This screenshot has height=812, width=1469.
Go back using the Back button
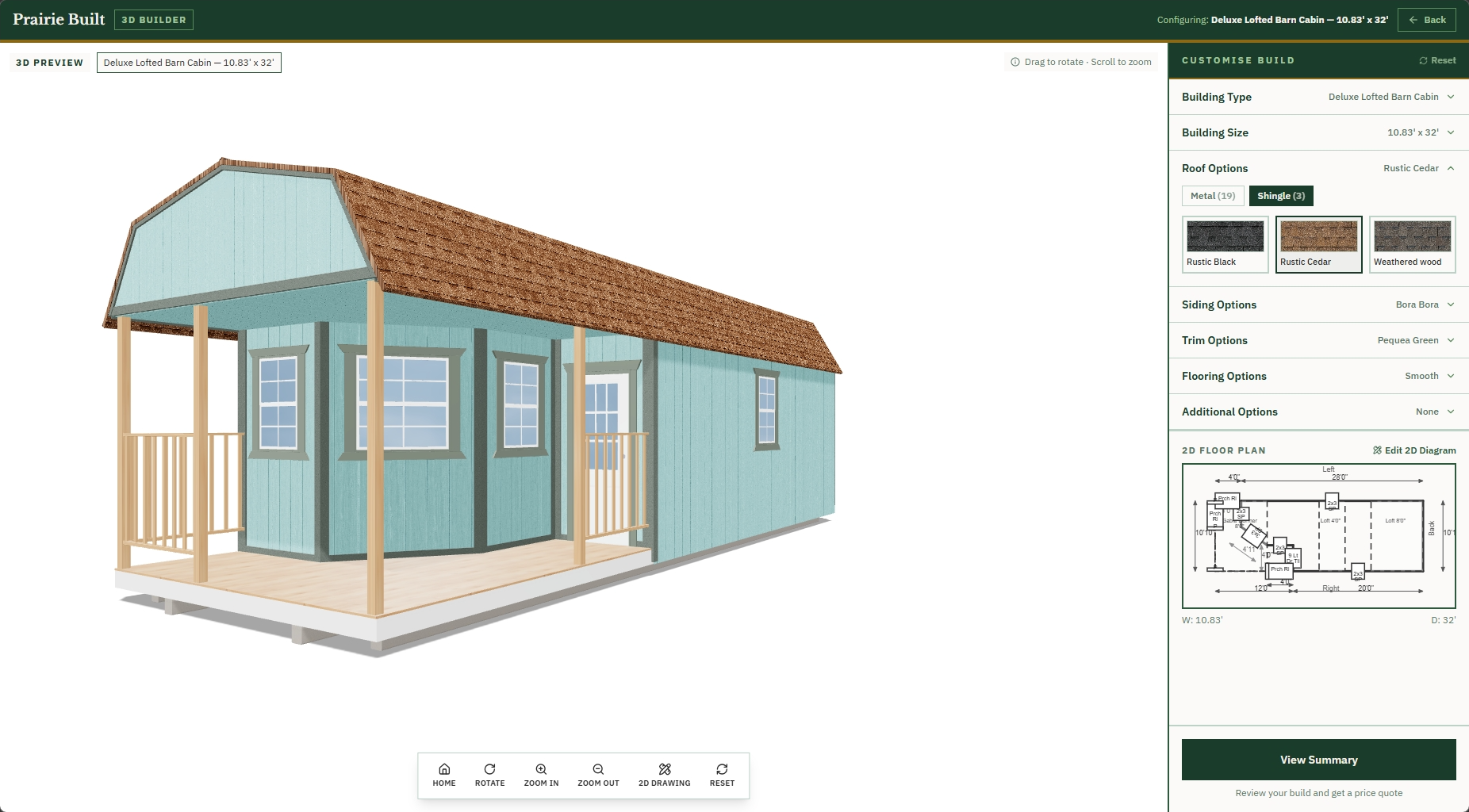(1427, 20)
